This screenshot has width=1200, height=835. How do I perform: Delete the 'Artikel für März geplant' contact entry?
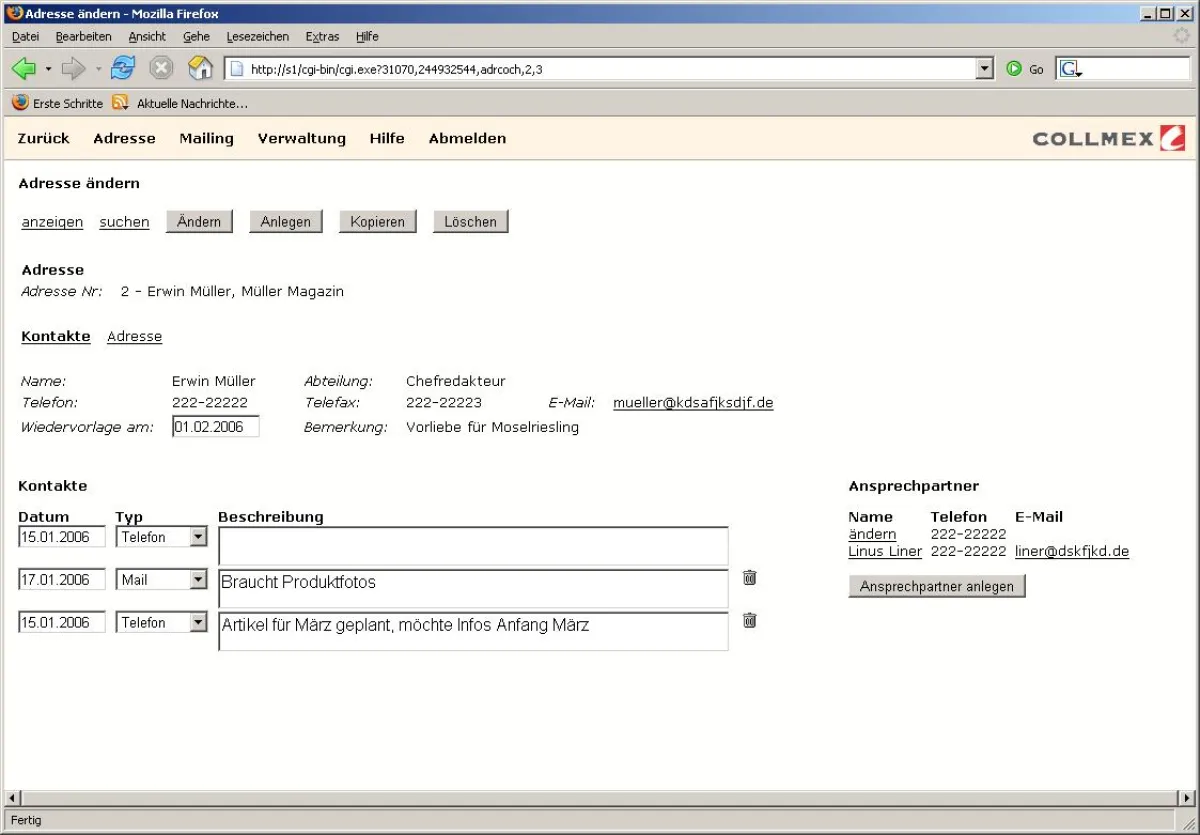coord(750,620)
